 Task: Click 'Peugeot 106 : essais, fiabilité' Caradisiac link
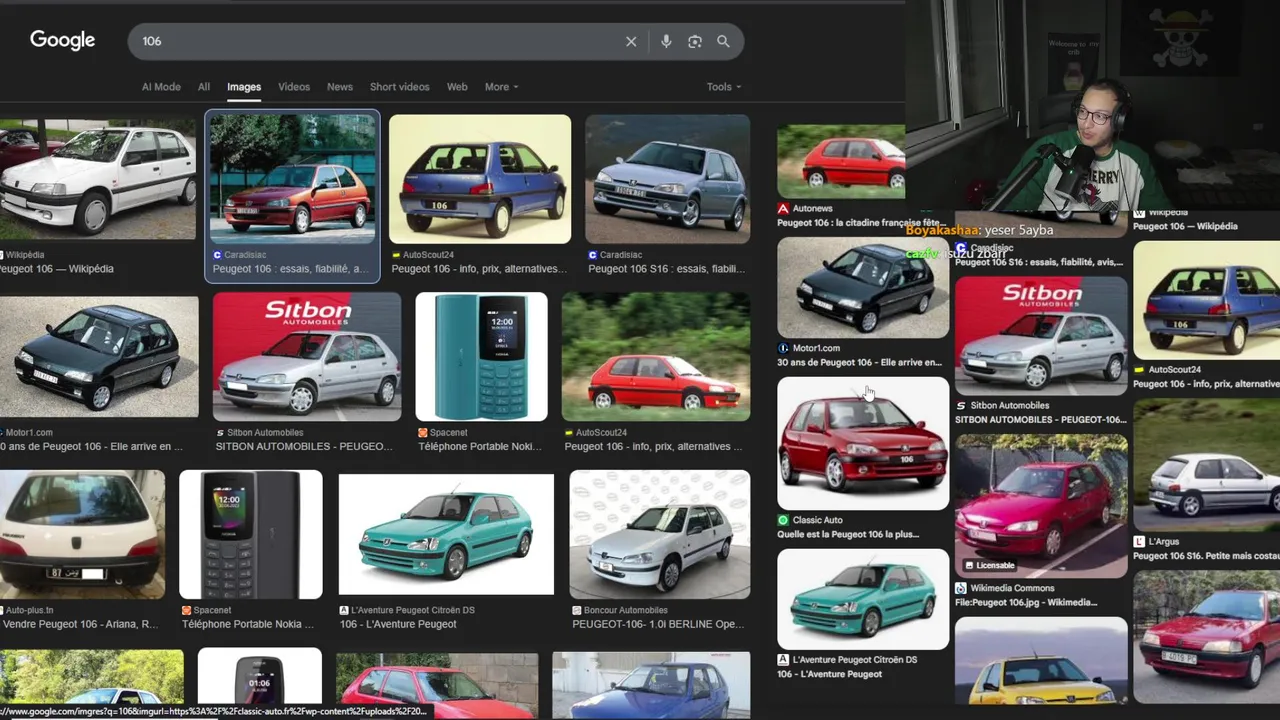(290, 269)
